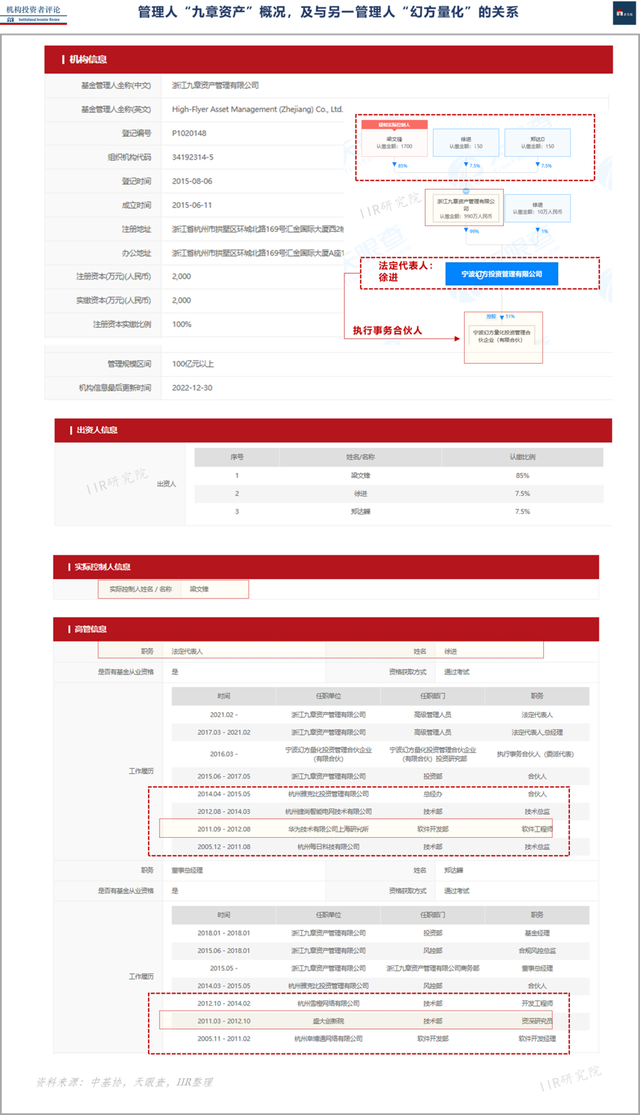The image size is (640, 1115).
Task: Select the 合规风控总监 position cell
Action: click(x=537, y=951)
